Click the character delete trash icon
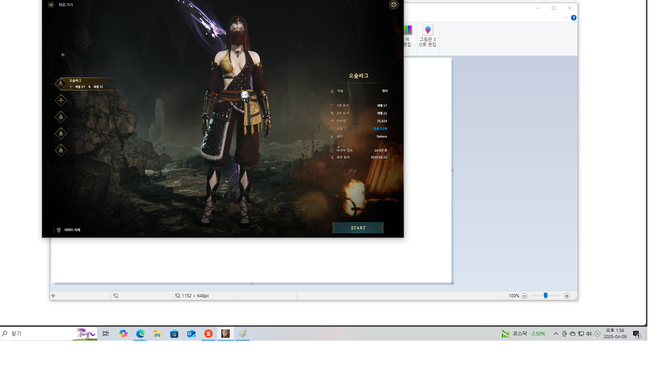This screenshot has width=667, height=375. (58, 230)
